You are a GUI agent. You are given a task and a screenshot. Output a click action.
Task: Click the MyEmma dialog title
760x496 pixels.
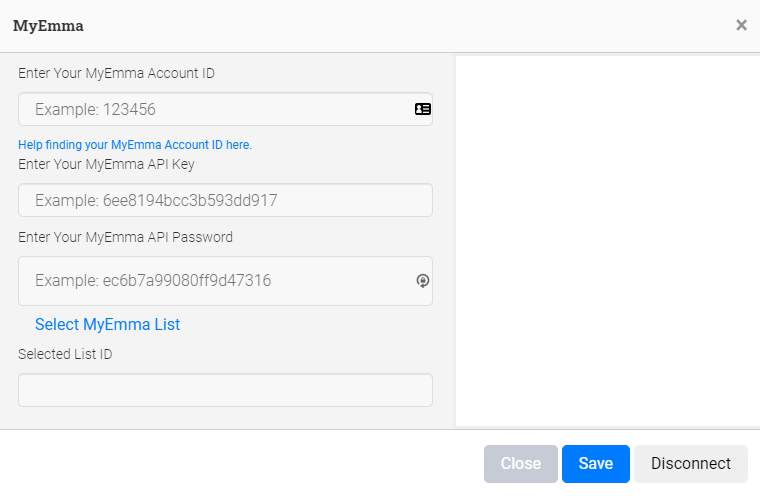click(x=48, y=26)
